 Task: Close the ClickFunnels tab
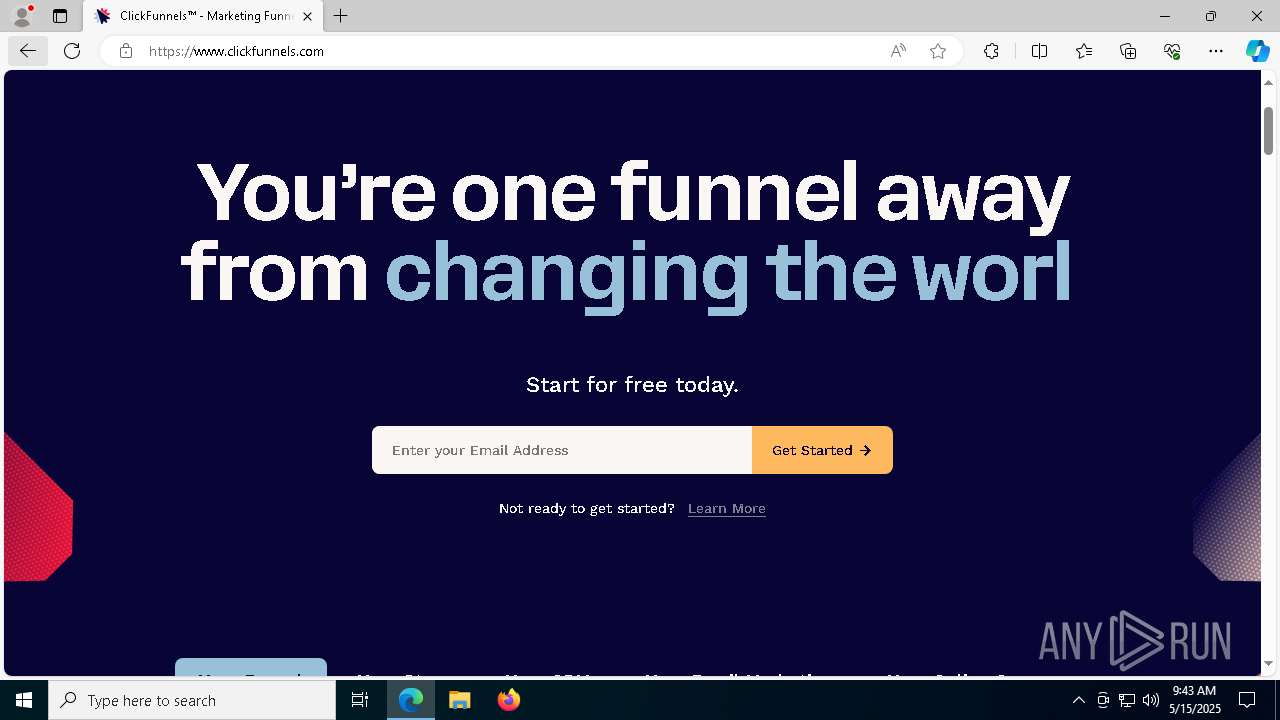click(307, 16)
